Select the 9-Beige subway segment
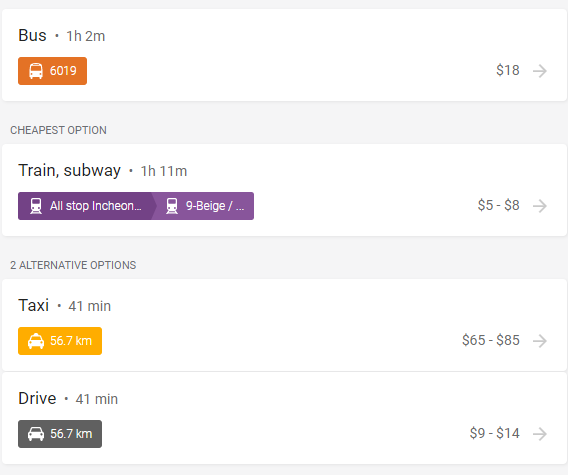Screen dimensions: 568x475 point(205,206)
